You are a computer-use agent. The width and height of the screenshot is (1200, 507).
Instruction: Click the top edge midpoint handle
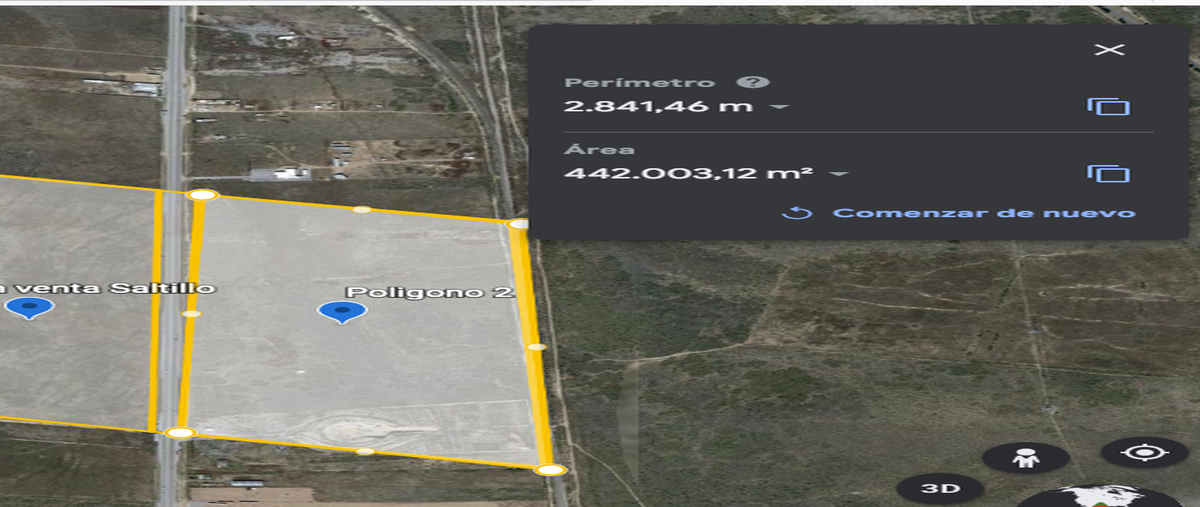click(x=362, y=210)
